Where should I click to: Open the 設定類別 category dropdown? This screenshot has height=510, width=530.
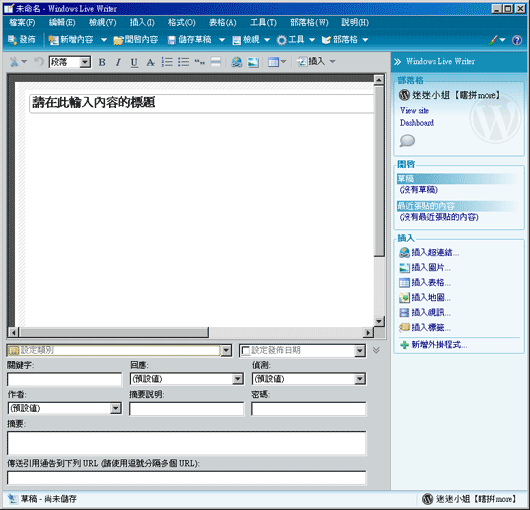tap(226, 351)
